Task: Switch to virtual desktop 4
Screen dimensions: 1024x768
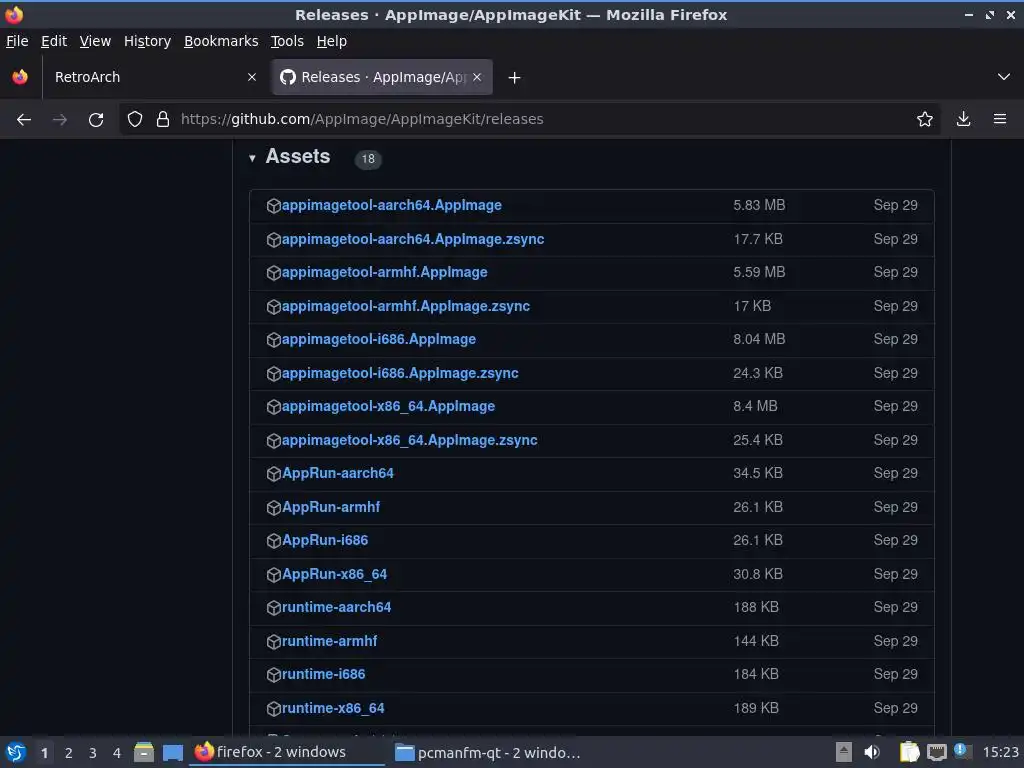Action: [117, 754]
